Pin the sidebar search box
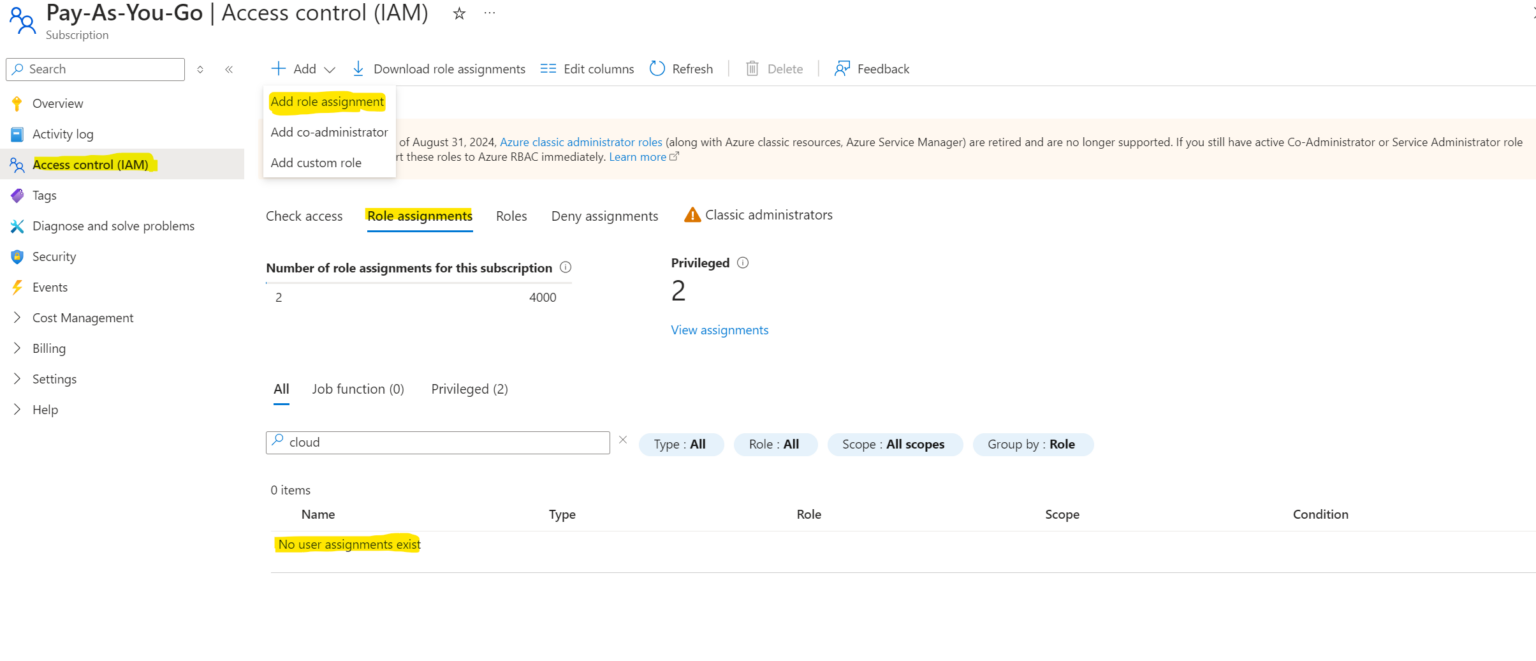This screenshot has height=661, width=1536. [200, 69]
